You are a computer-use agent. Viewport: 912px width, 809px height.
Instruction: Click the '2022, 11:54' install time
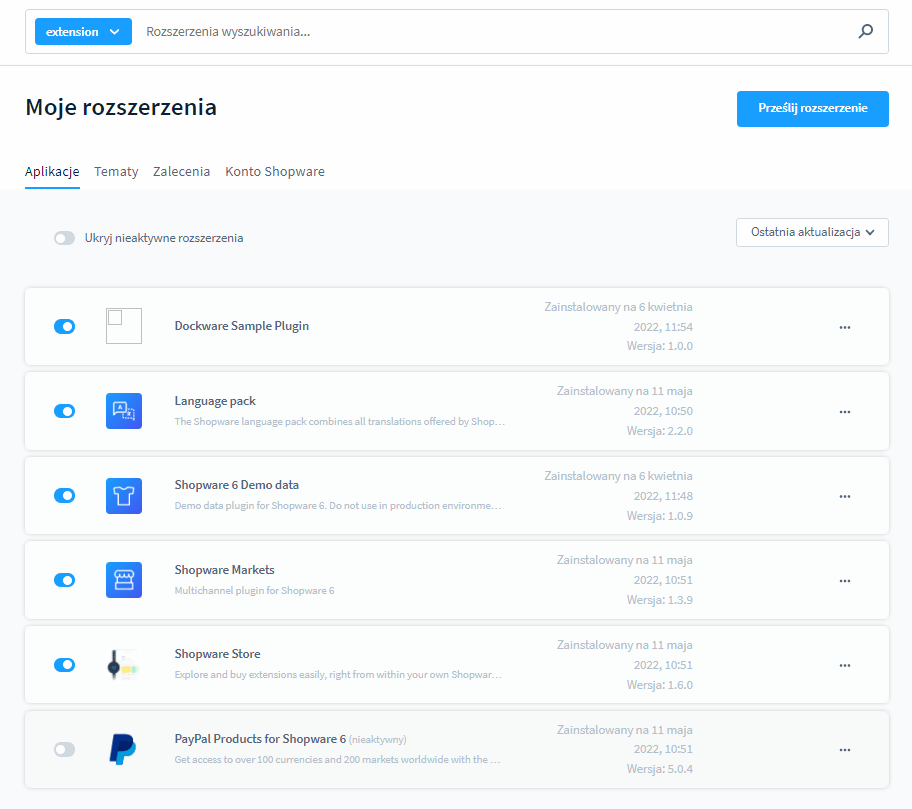(663, 327)
